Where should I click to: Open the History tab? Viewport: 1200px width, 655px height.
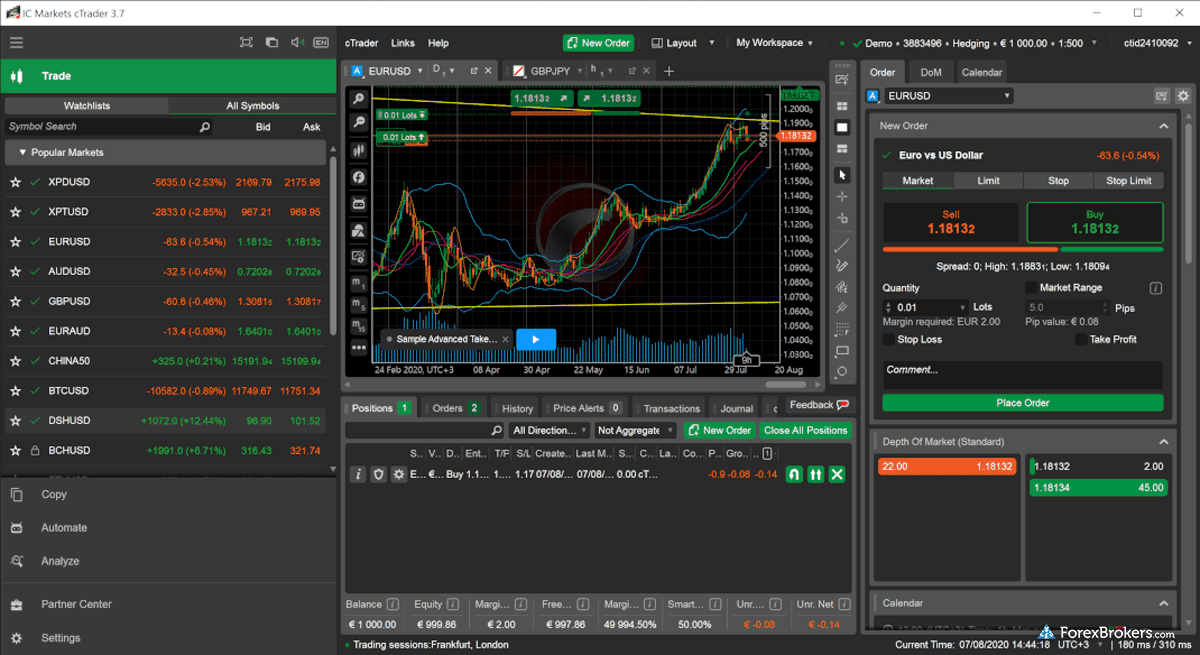(517, 408)
